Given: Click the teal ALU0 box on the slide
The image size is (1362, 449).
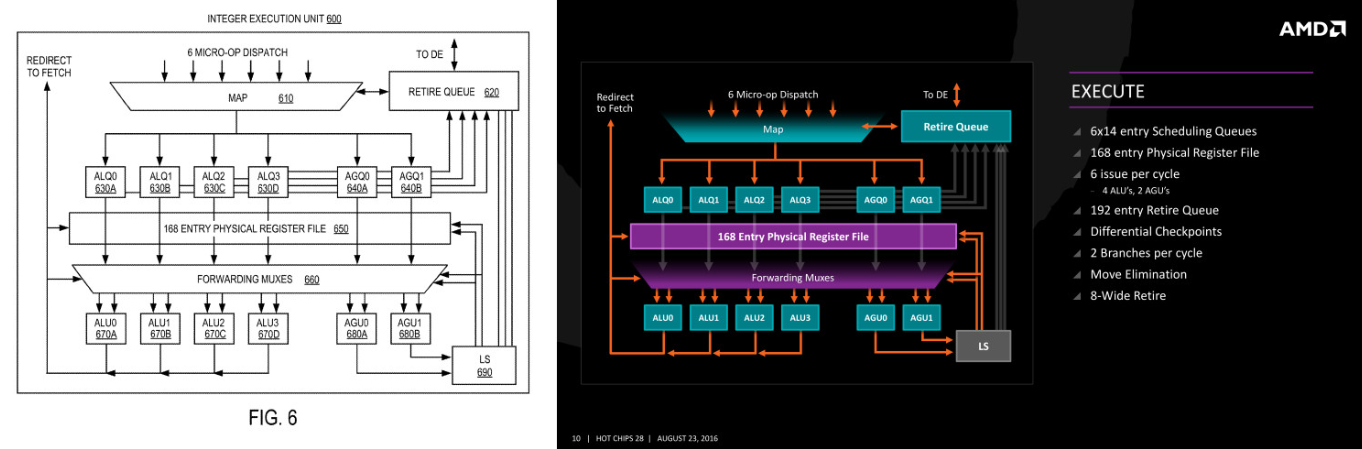Looking at the screenshot, I should click(x=663, y=318).
